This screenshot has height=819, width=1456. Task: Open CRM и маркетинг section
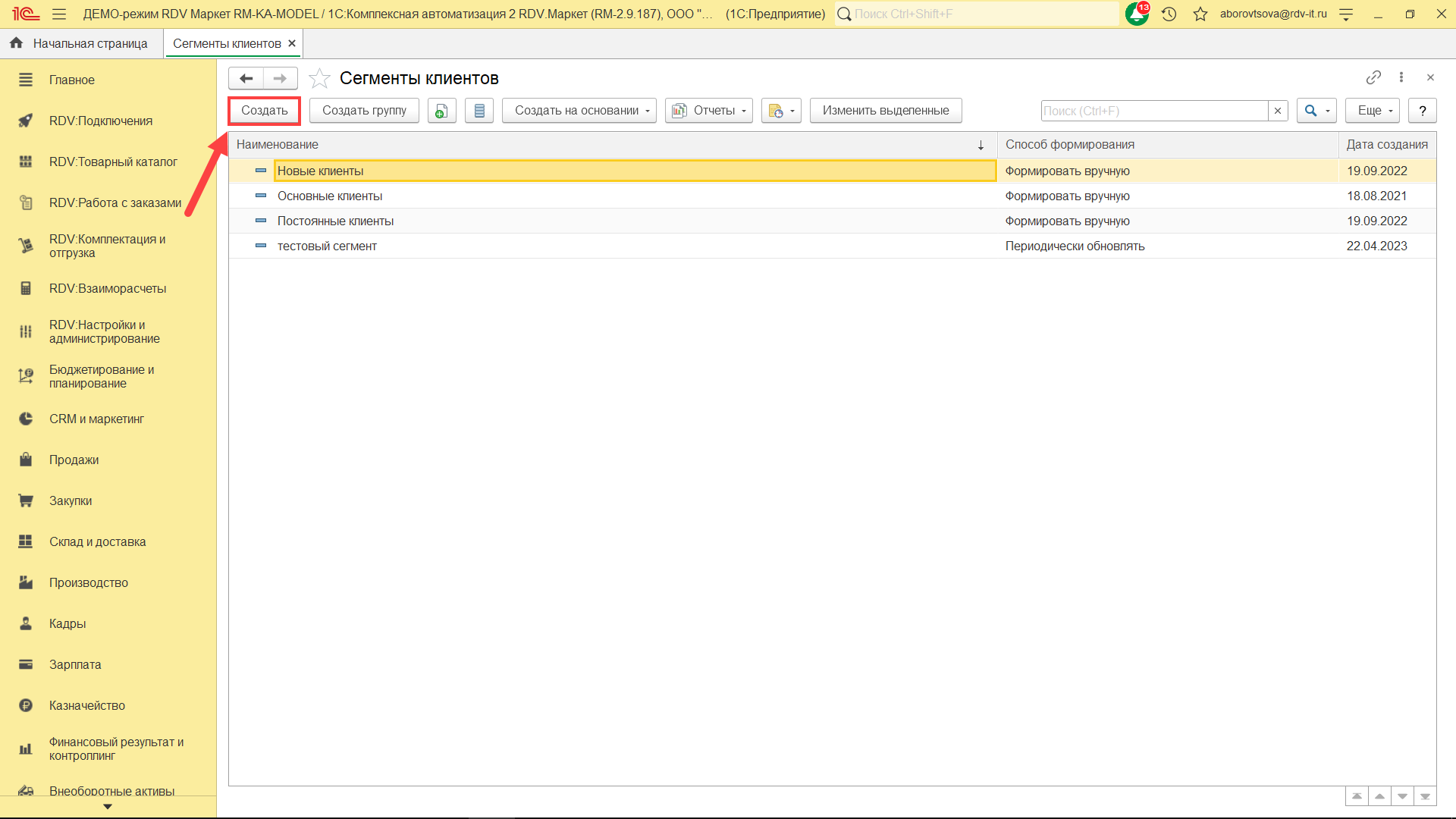click(x=96, y=419)
